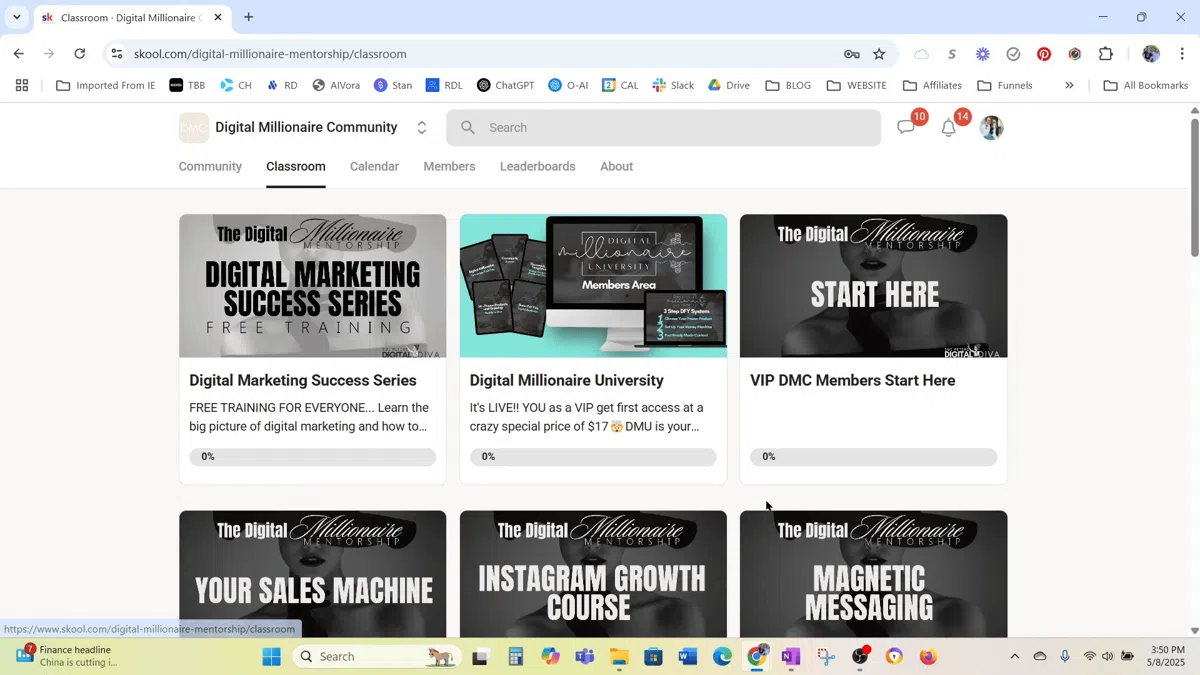
Task: Expand the Affiliates bookmarks folder
Action: pos(932,85)
